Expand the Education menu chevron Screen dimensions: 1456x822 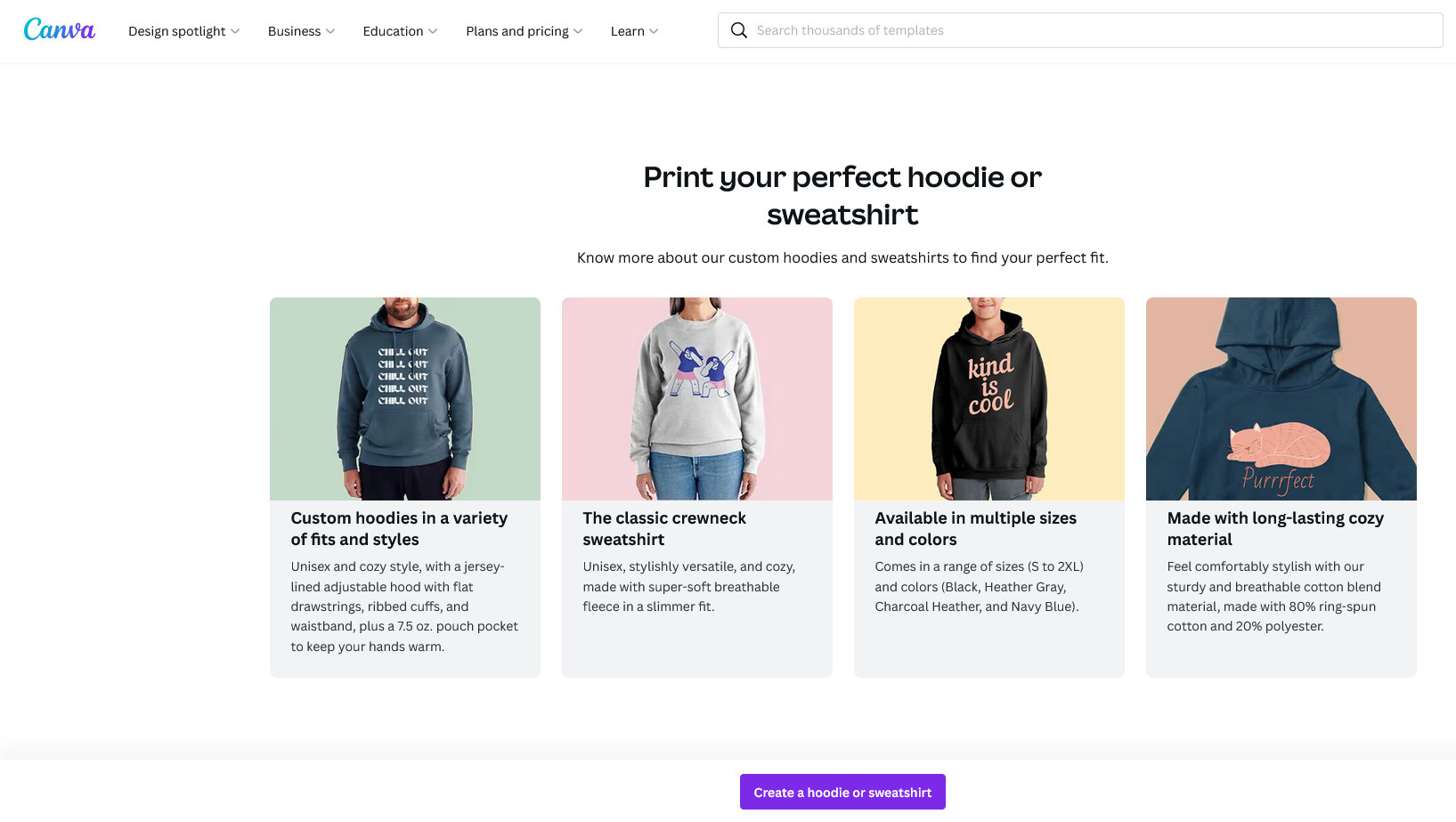click(433, 31)
